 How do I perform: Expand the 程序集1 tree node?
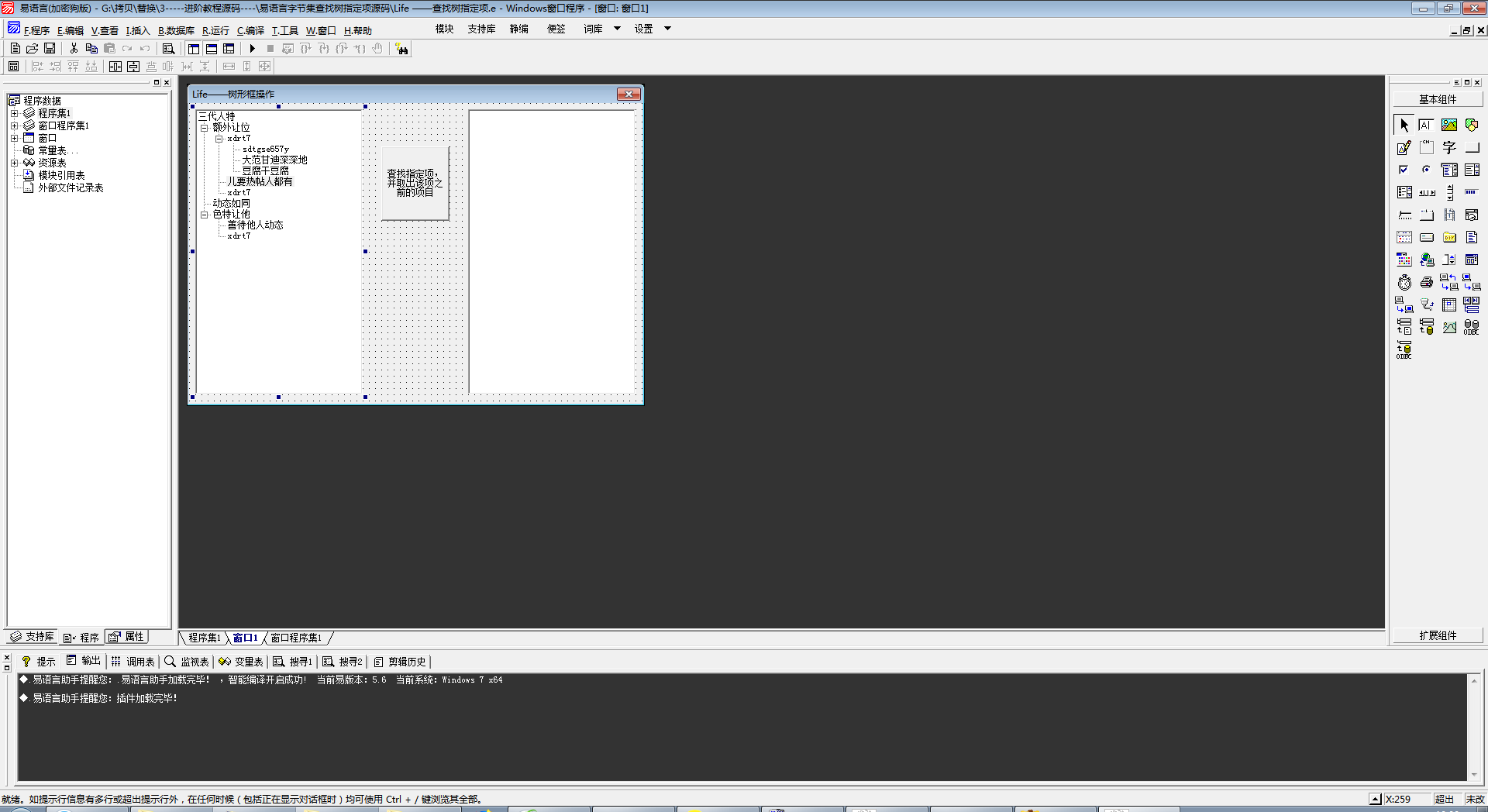(x=14, y=113)
